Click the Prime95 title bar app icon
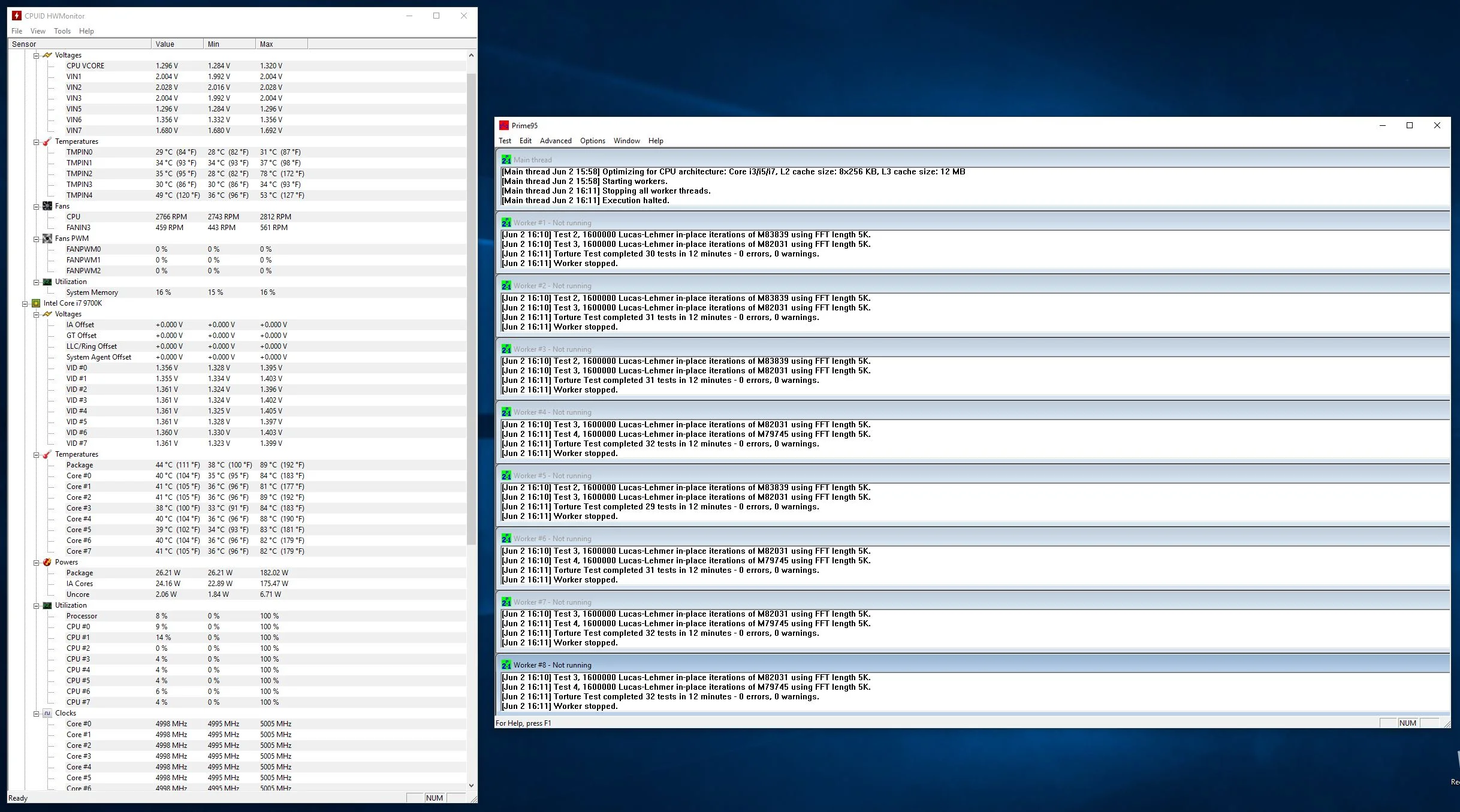This screenshot has width=1460, height=812. click(x=504, y=125)
